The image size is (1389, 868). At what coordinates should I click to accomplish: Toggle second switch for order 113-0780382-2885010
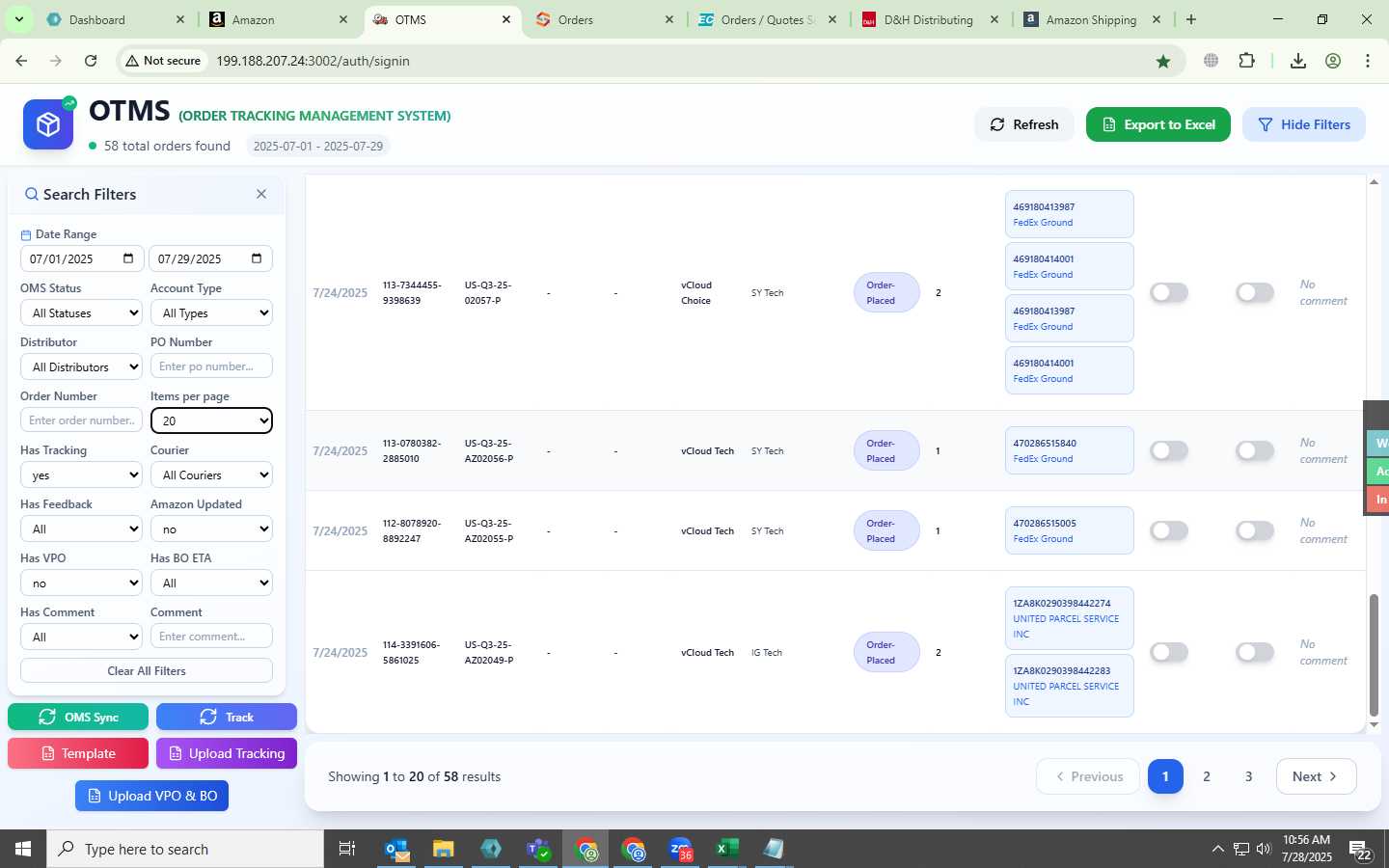click(1255, 450)
